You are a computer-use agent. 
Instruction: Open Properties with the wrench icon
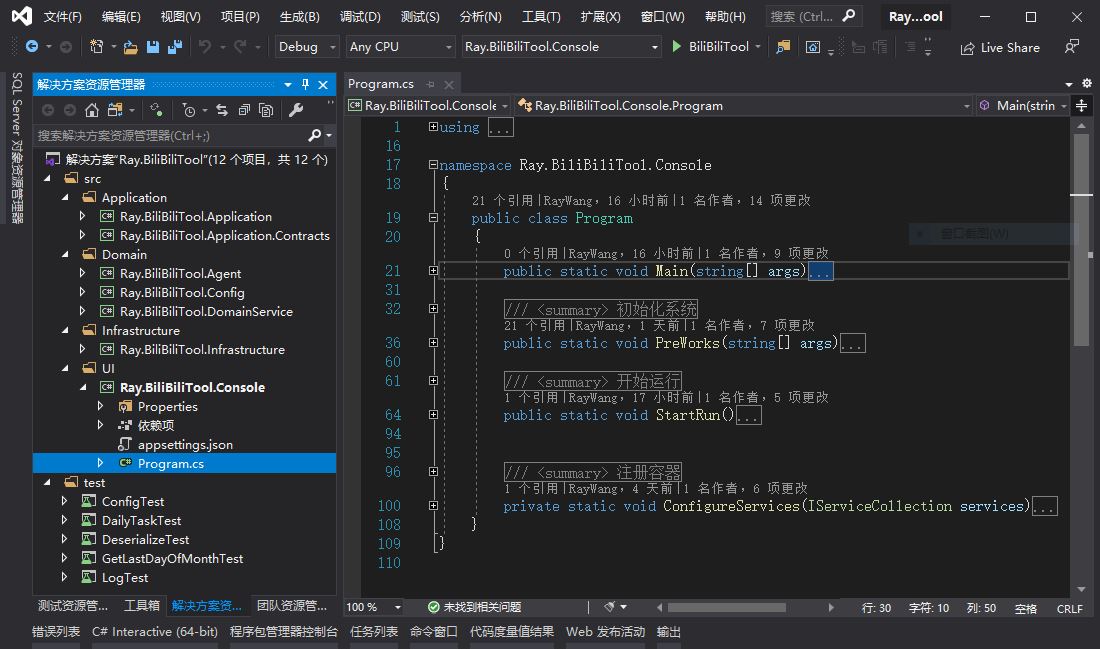pyautogui.click(x=296, y=110)
